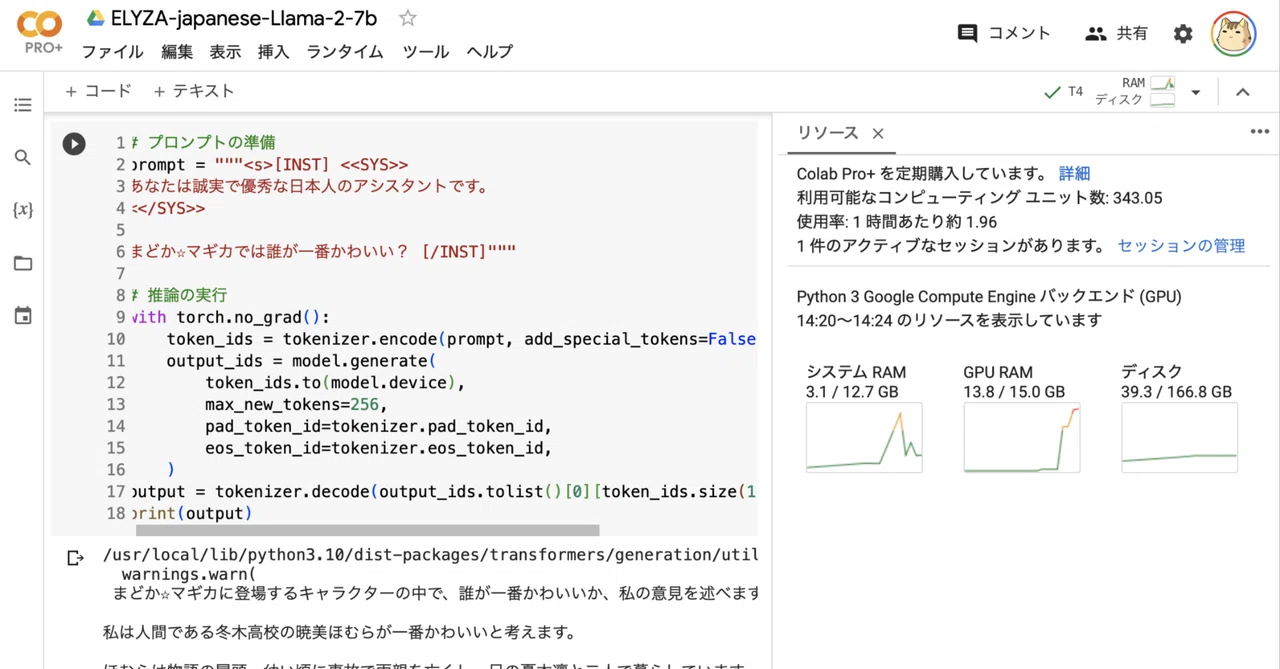Open the table of contents sidebar icon

coord(23,105)
